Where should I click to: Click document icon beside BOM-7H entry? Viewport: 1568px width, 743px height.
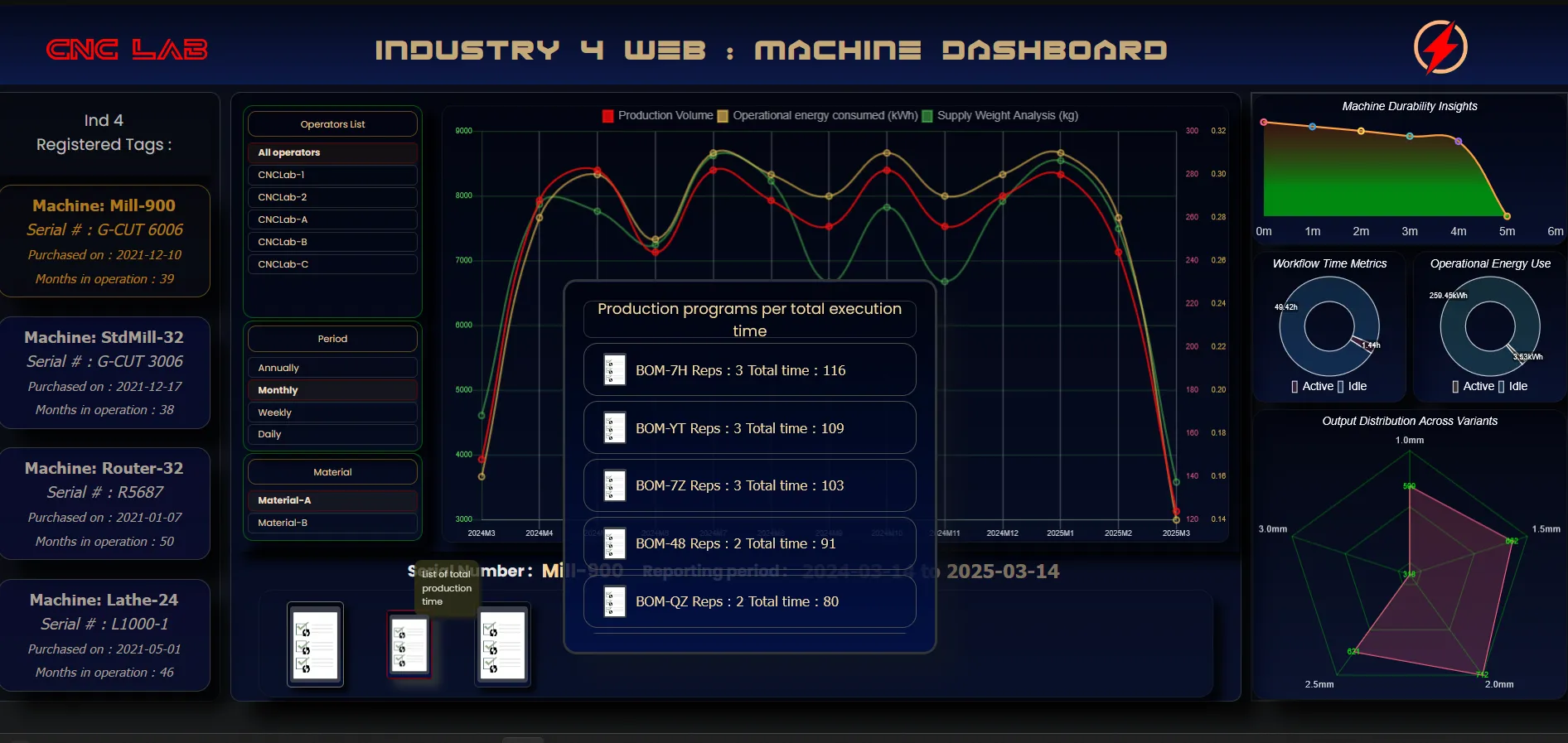pos(614,370)
